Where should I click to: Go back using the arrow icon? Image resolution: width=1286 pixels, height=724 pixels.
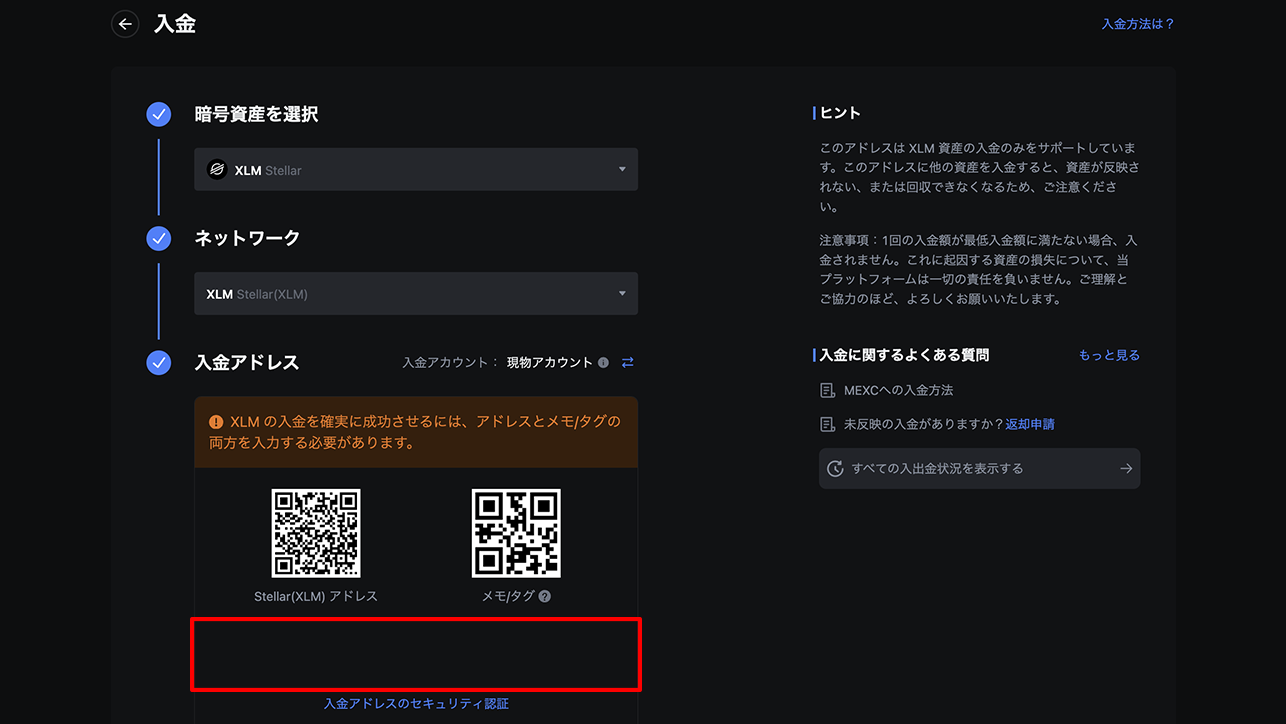125,24
